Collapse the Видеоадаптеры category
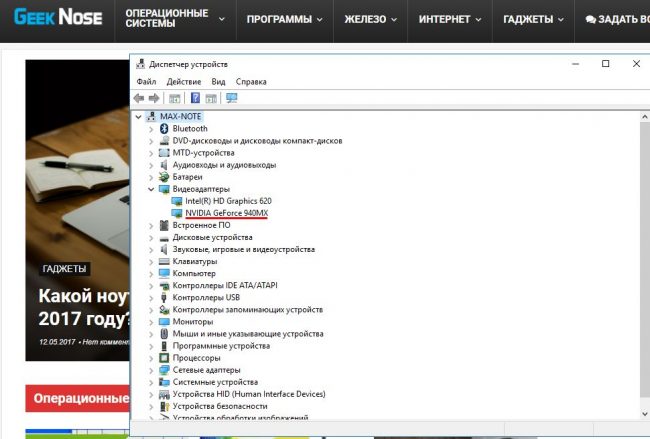 point(151,189)
